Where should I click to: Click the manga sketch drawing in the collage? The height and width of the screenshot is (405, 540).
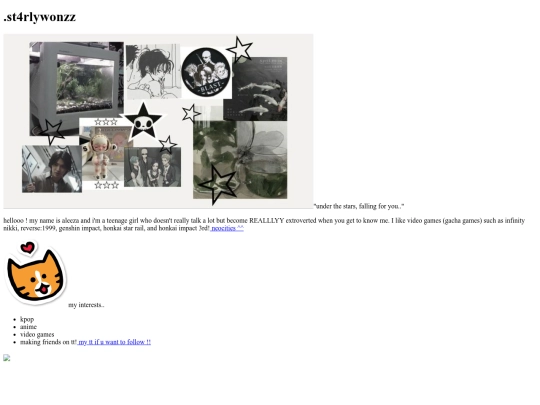click(153, 71)
